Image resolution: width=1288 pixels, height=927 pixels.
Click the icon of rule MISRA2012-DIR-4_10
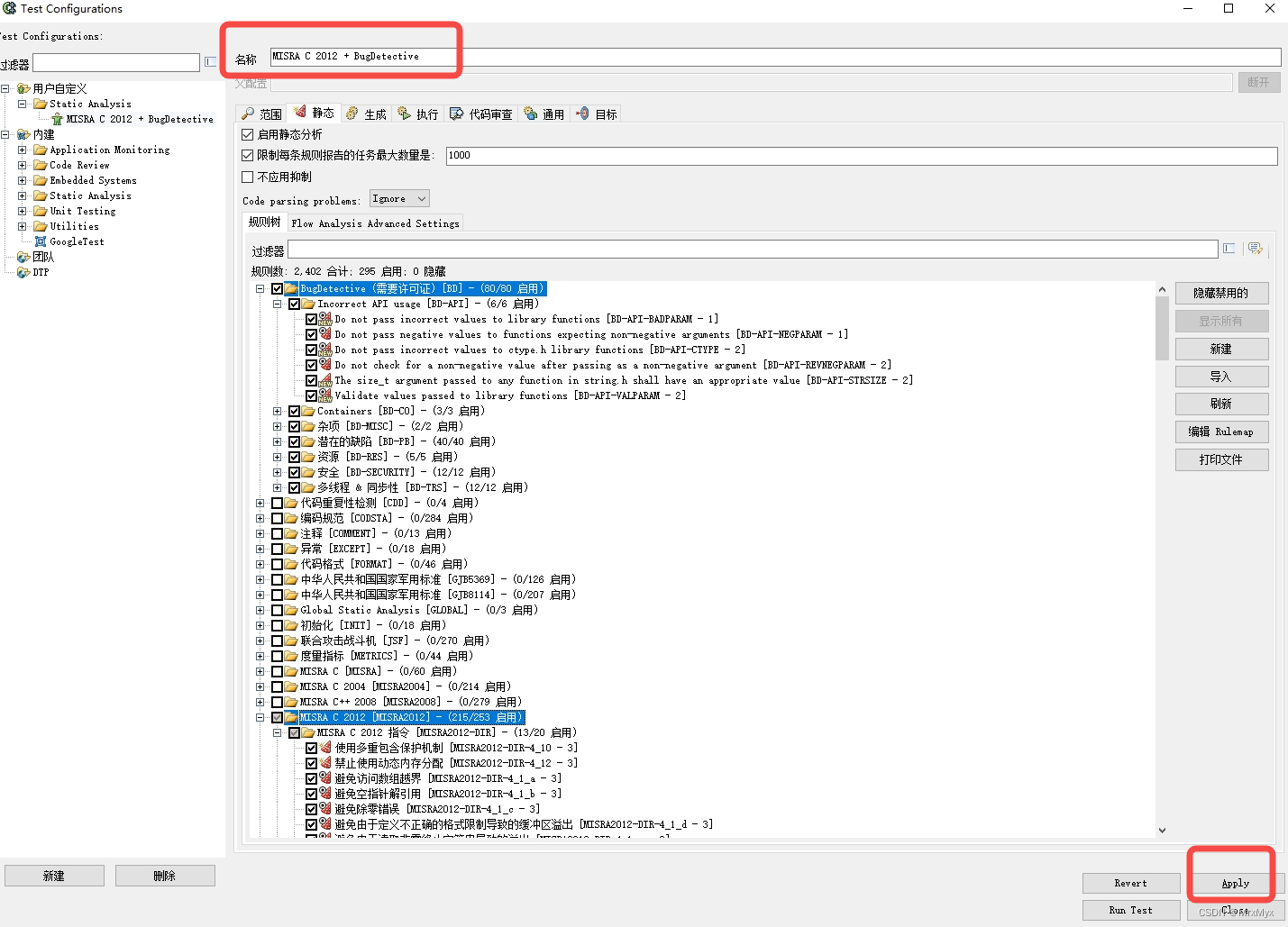click(x=325, y=748)
